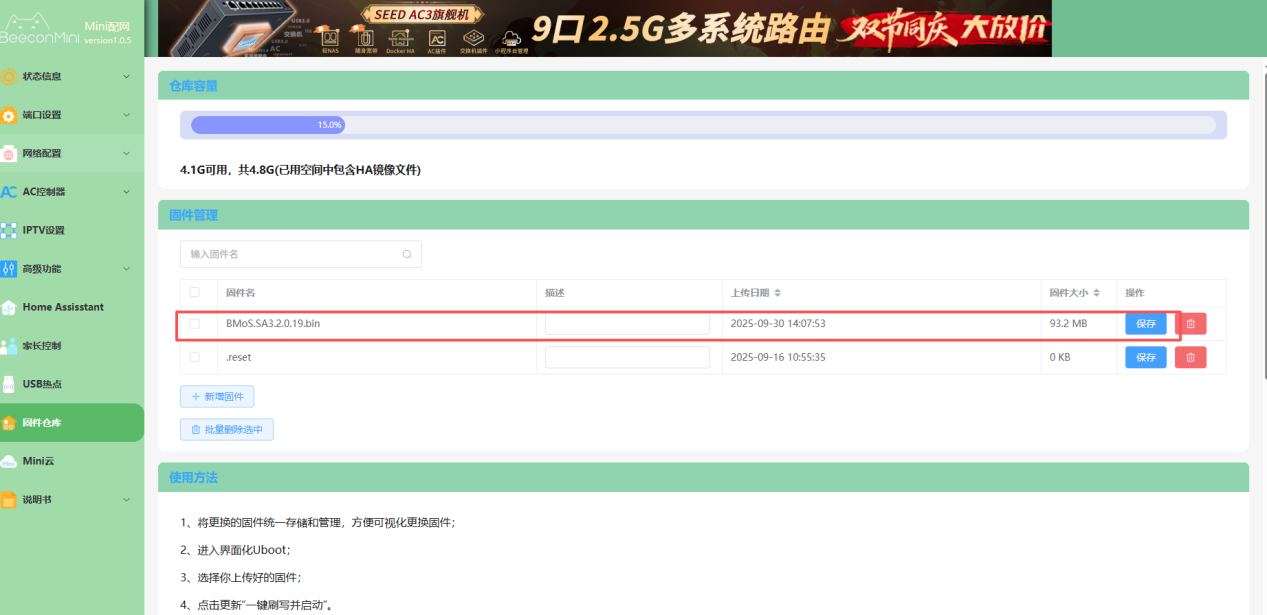The image size is (1267, 615).
Task: Click the 批量删除选中 button
Action: [227, 429]
